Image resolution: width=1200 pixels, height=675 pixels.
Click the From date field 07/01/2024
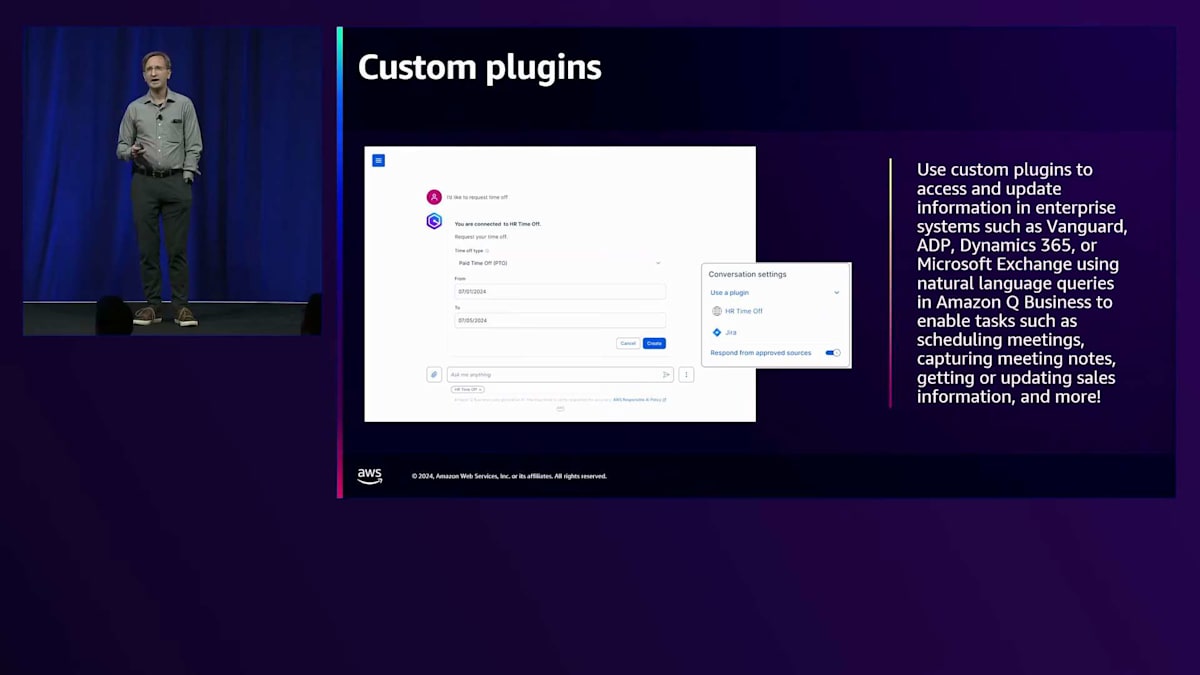pos(560,291)
